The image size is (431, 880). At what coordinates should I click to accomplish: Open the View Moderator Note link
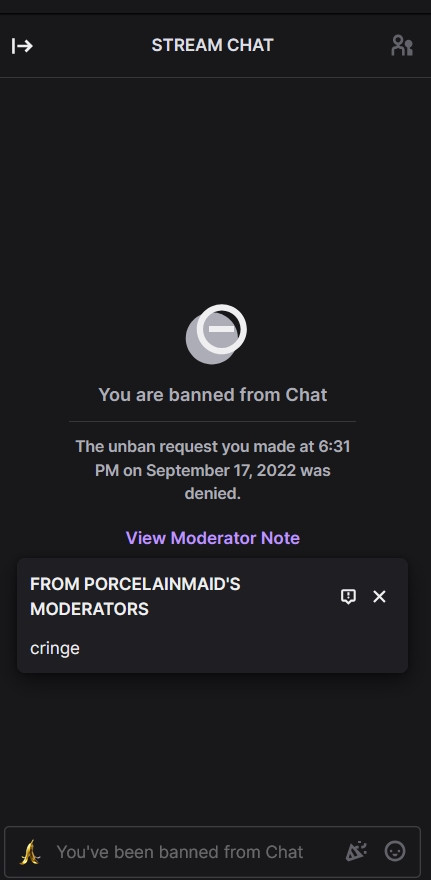[x=213, y=538]
